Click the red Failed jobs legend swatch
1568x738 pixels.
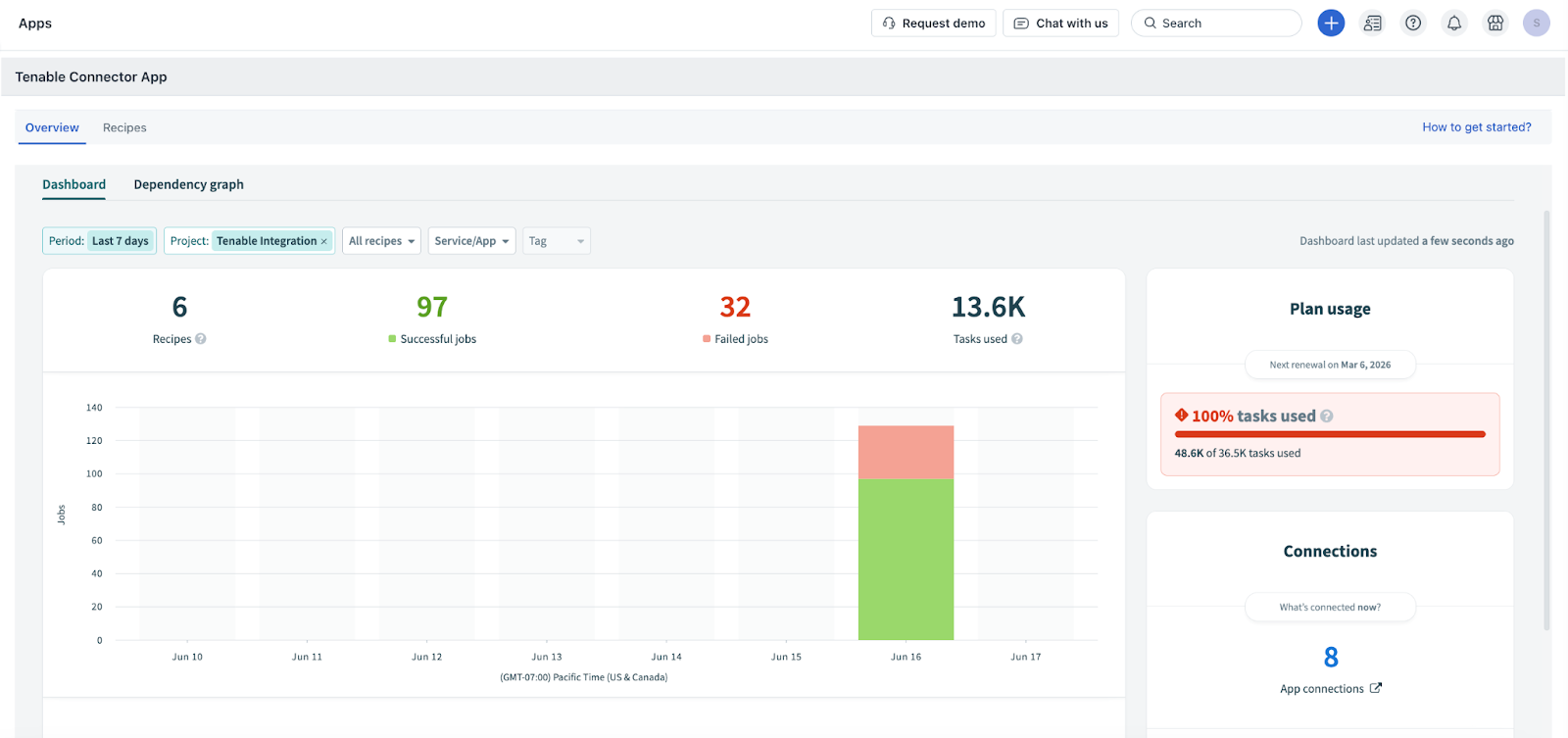[707, 339]
